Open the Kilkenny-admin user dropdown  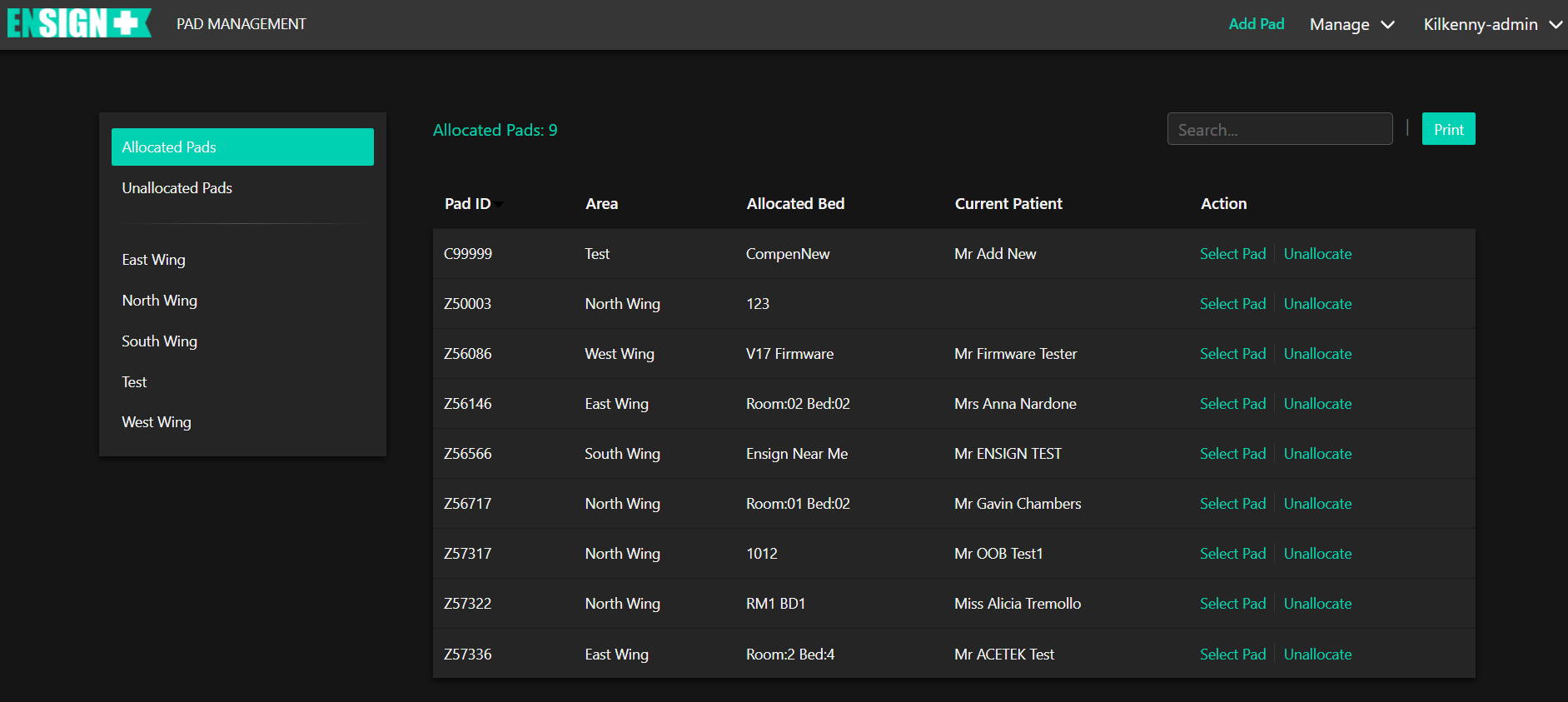1491,24
